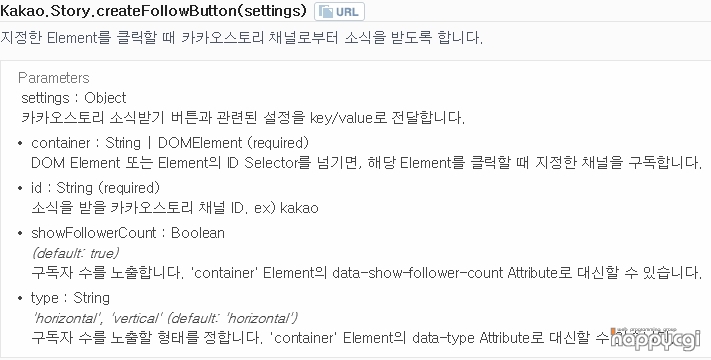Select the Kakao.Story.createFollowButton(settings) heading
Screen dimensions: 711x360
(154, 10)
